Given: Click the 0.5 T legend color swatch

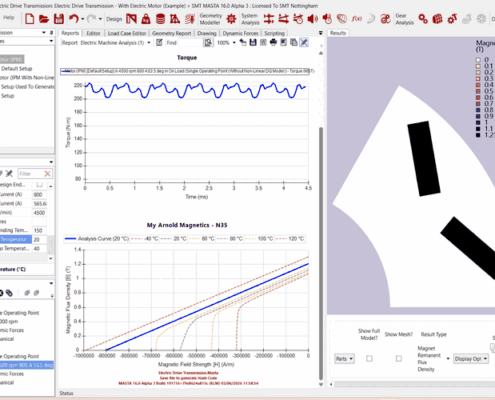Looking at the screenshot, I should [x=478, y=91].
